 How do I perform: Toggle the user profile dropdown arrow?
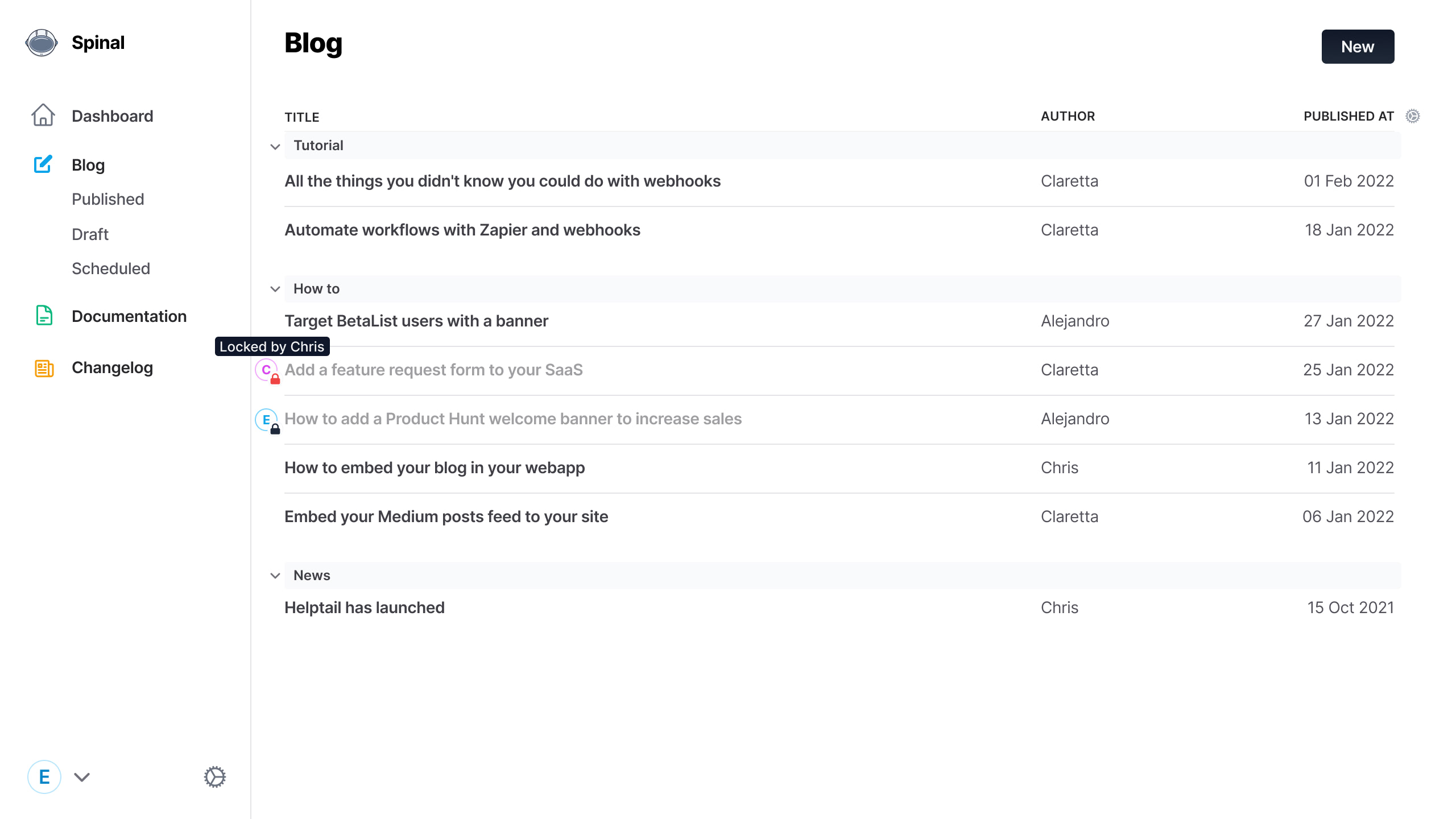pos(82,777)
